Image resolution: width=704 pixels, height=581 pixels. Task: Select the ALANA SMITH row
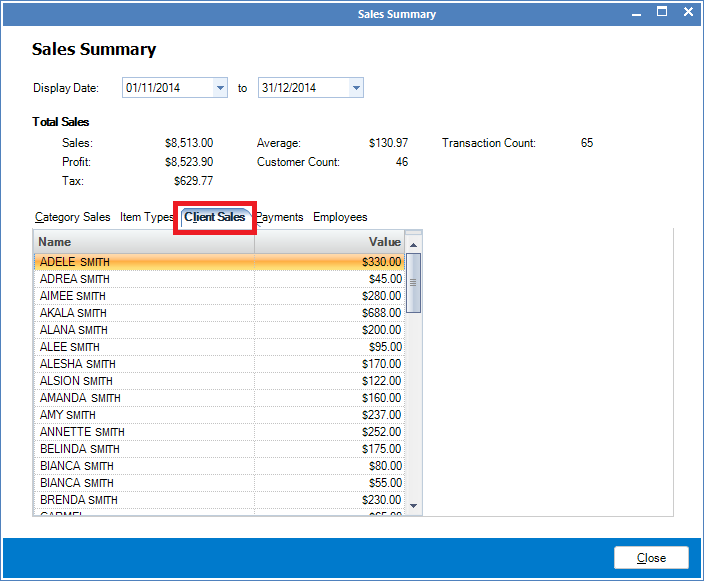click(x=219, y=330)
